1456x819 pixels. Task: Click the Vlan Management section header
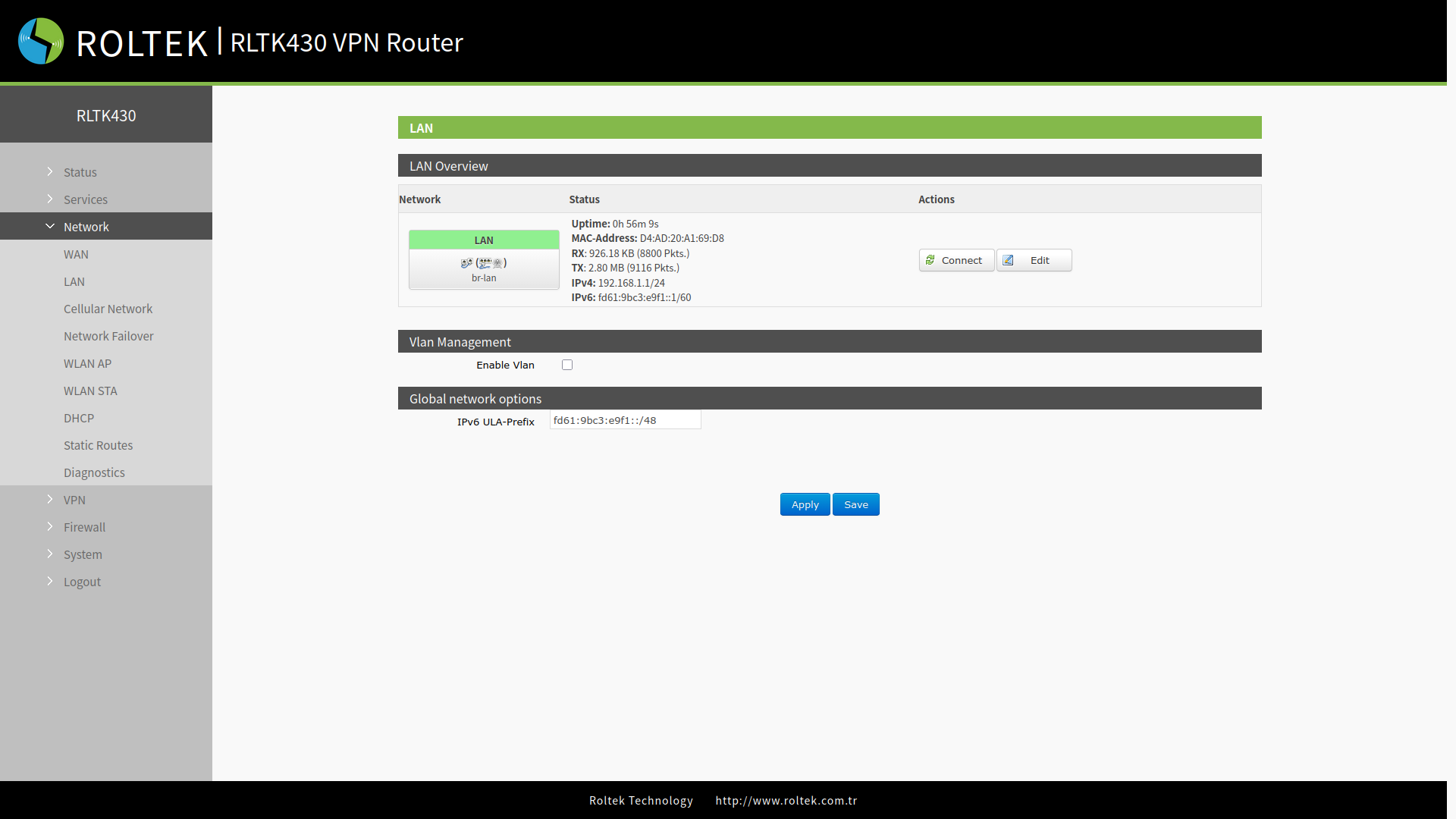point(830,341)
